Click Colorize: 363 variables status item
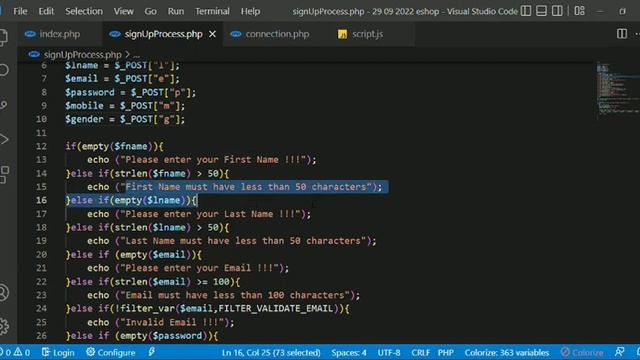Screen dimensions: 640x360 (x=507, y=352)
